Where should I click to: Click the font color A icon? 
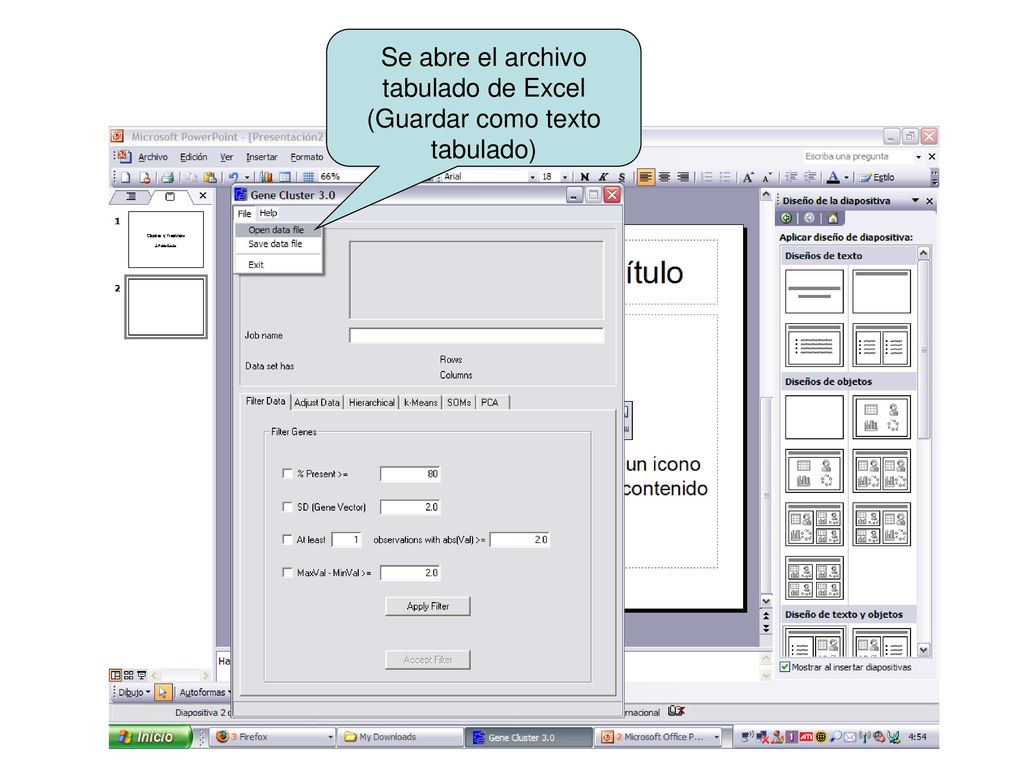click(x=833, y=177)
